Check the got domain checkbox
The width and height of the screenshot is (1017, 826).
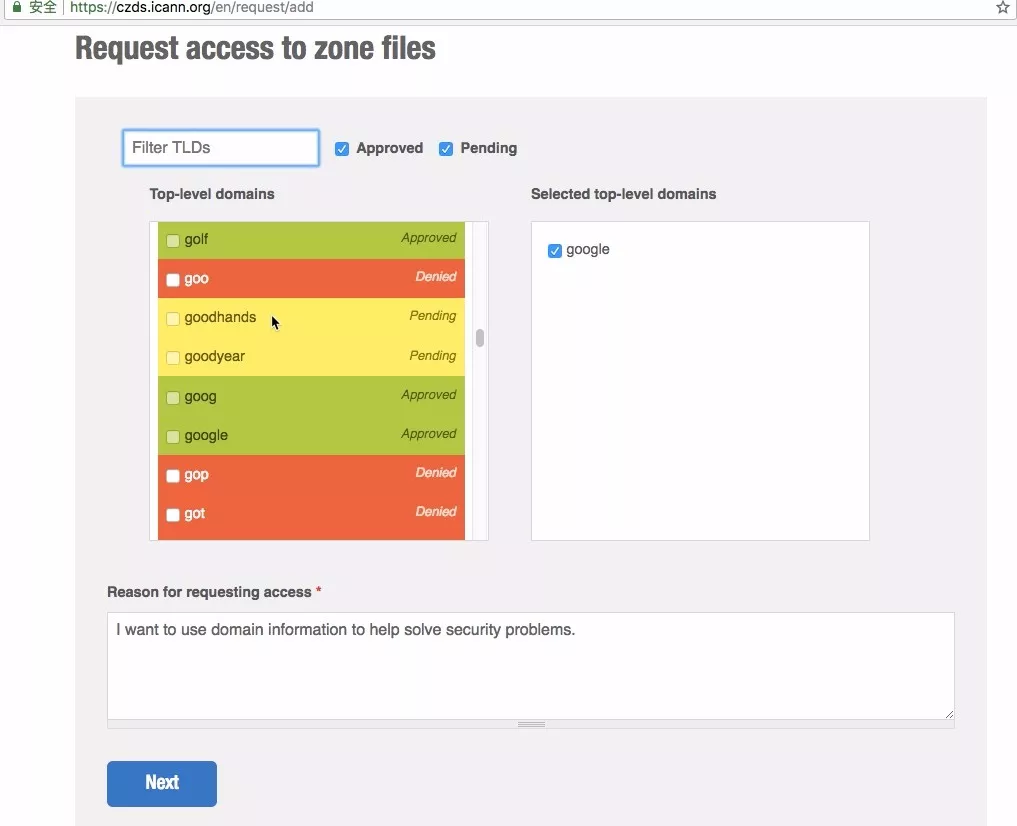[173, 515]
